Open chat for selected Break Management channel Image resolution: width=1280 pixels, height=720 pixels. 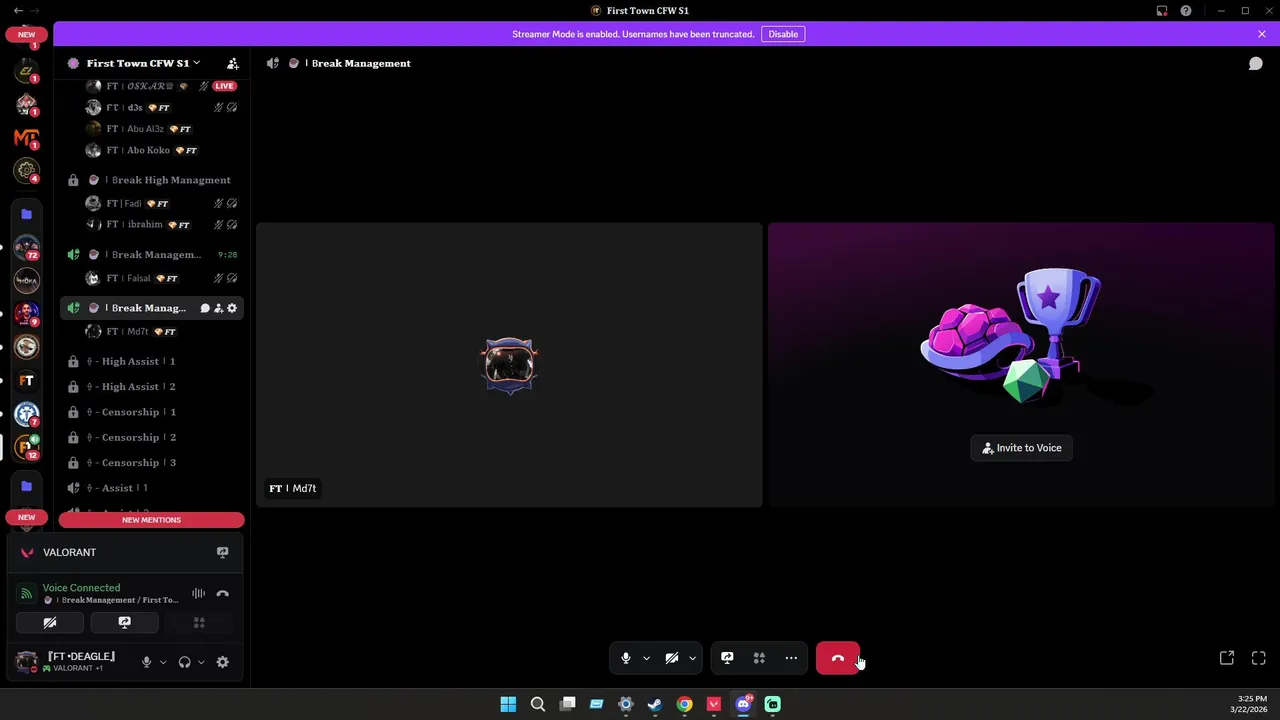tap(205, 308)
